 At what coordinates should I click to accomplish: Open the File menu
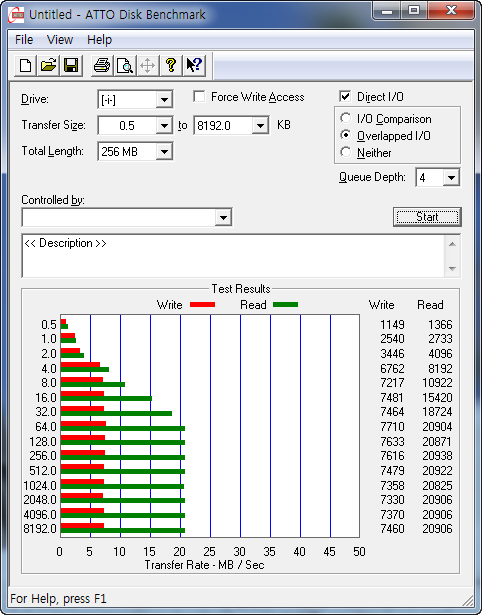click(x=24, y=40)
